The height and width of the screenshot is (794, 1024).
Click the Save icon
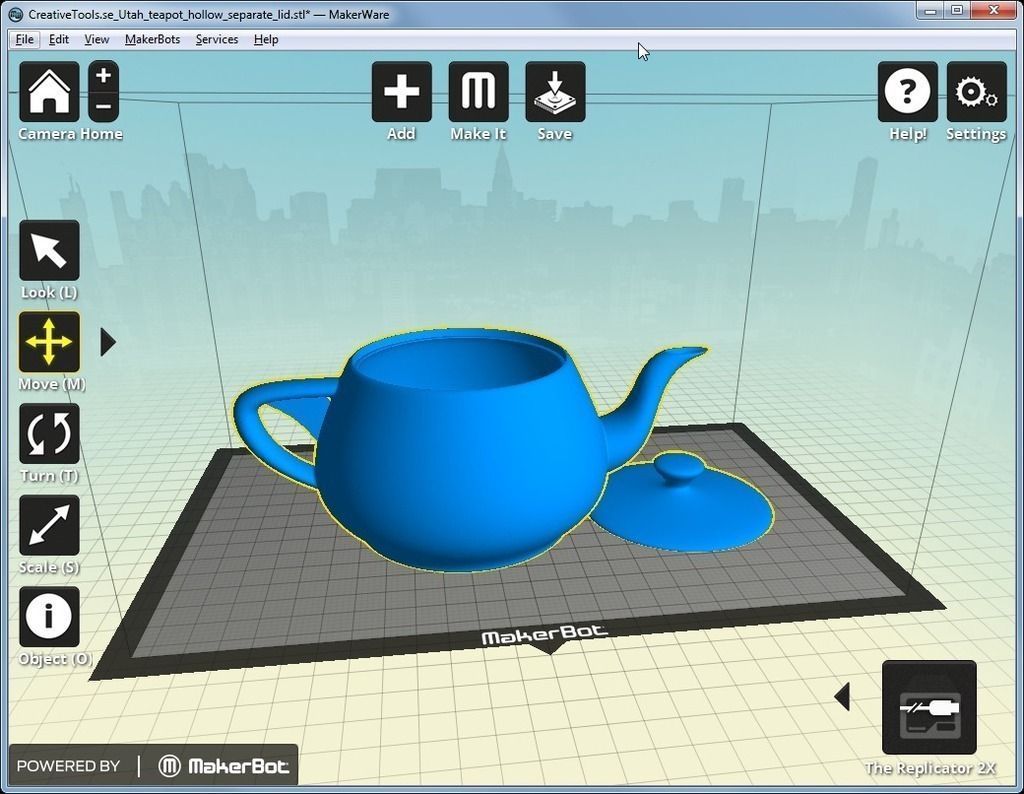tap(555, 91)
